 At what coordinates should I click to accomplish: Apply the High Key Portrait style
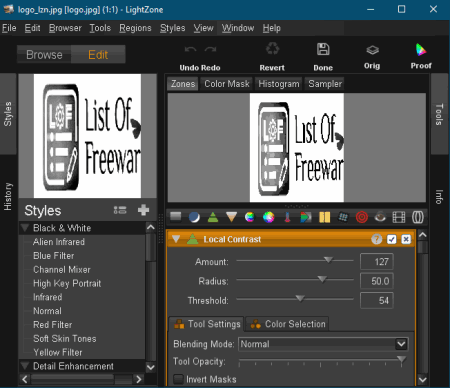click(x=67, y=283)
